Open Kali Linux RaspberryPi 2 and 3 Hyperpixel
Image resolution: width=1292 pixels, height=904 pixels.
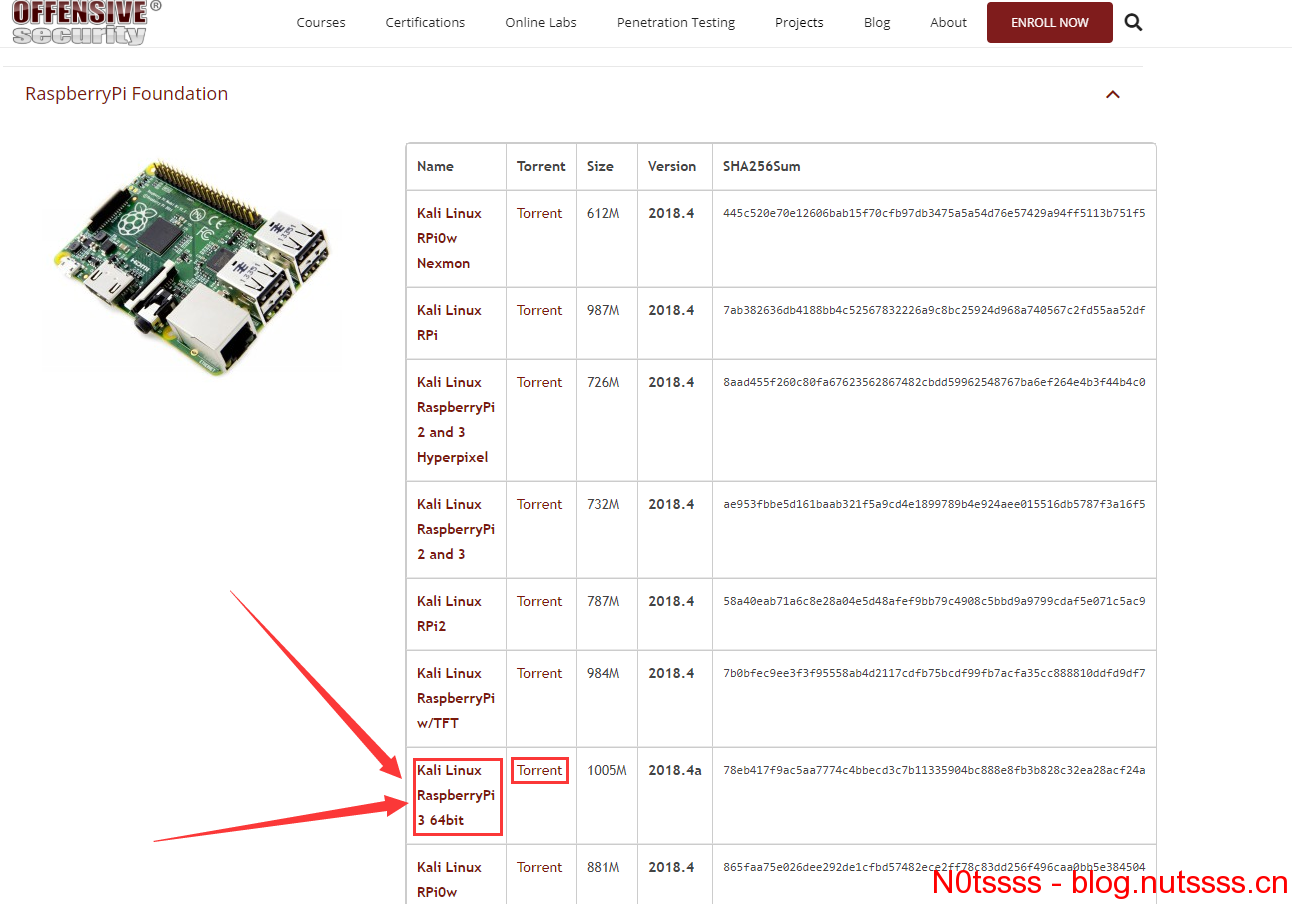click(456, 420)
